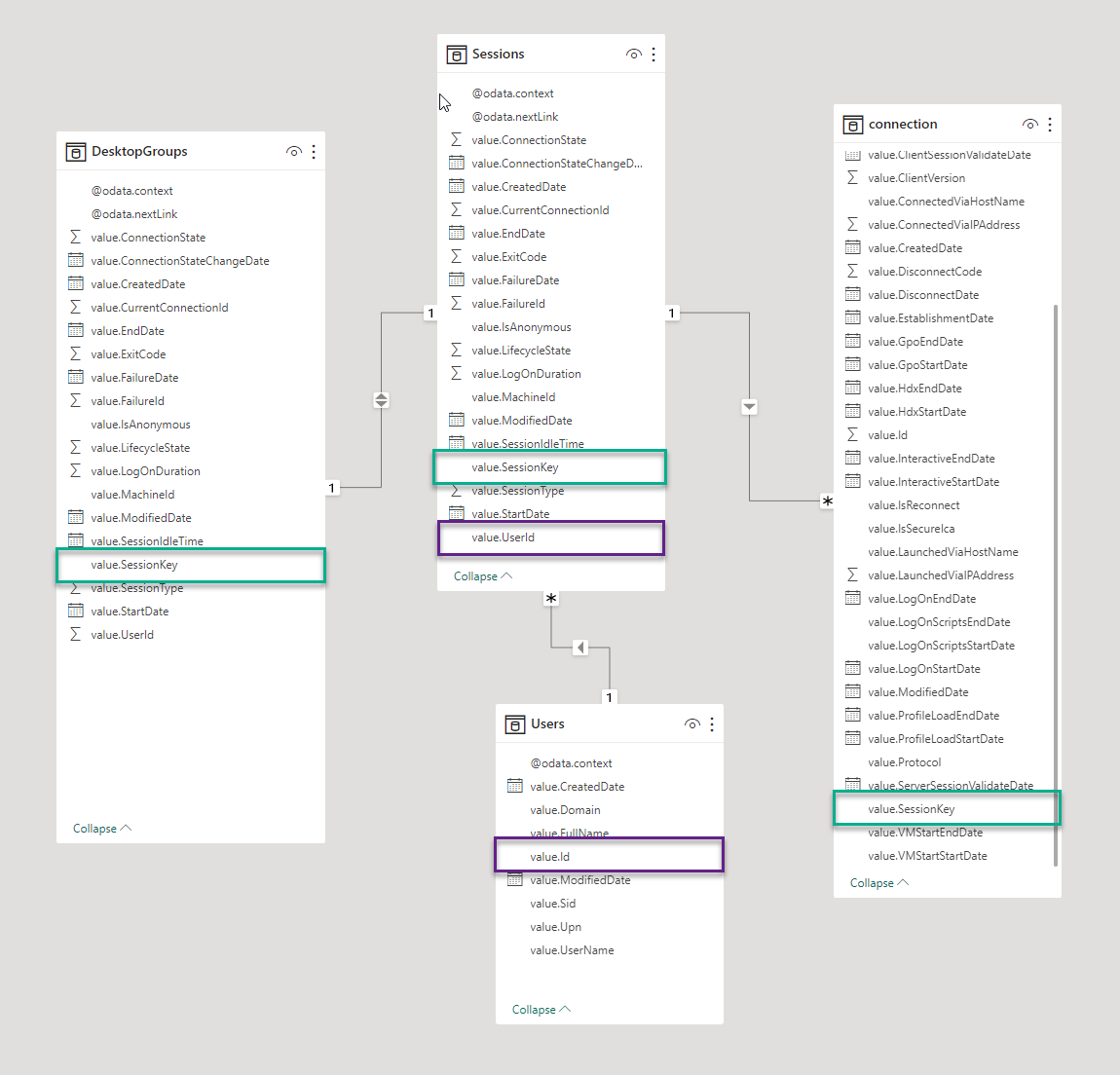Click the DesktopGroups-Sessions bidirectional filter marker
Screen dimensions: 1120x1075
381,400
